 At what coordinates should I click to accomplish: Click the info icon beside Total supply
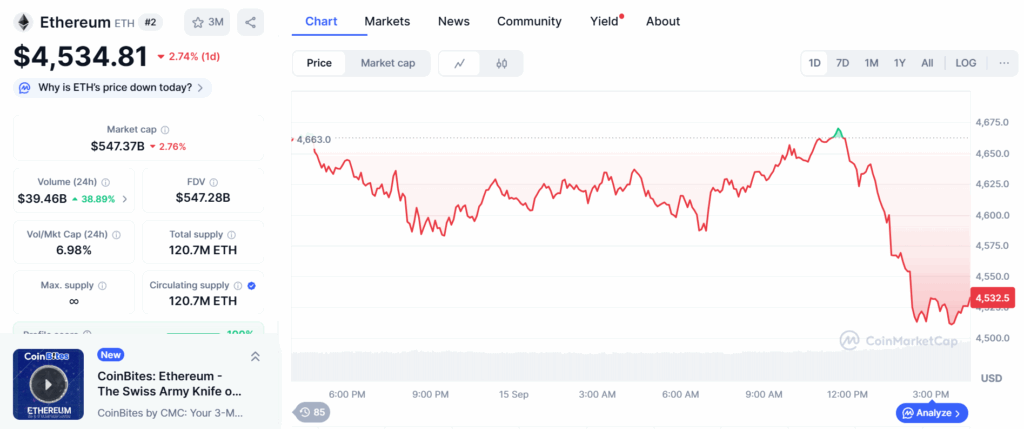coord(231,234)
